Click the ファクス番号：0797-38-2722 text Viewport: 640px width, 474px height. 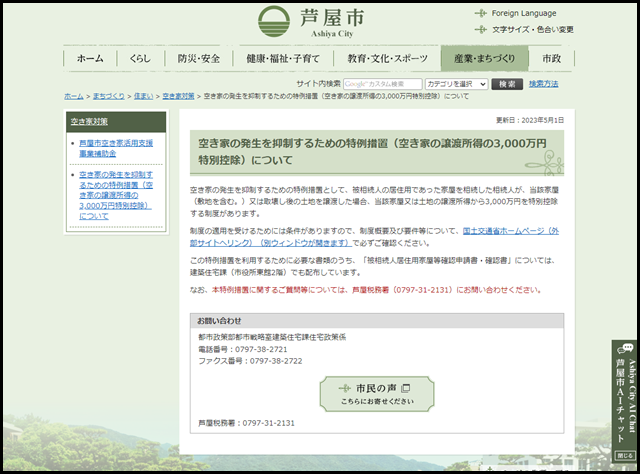click(250, 361)
